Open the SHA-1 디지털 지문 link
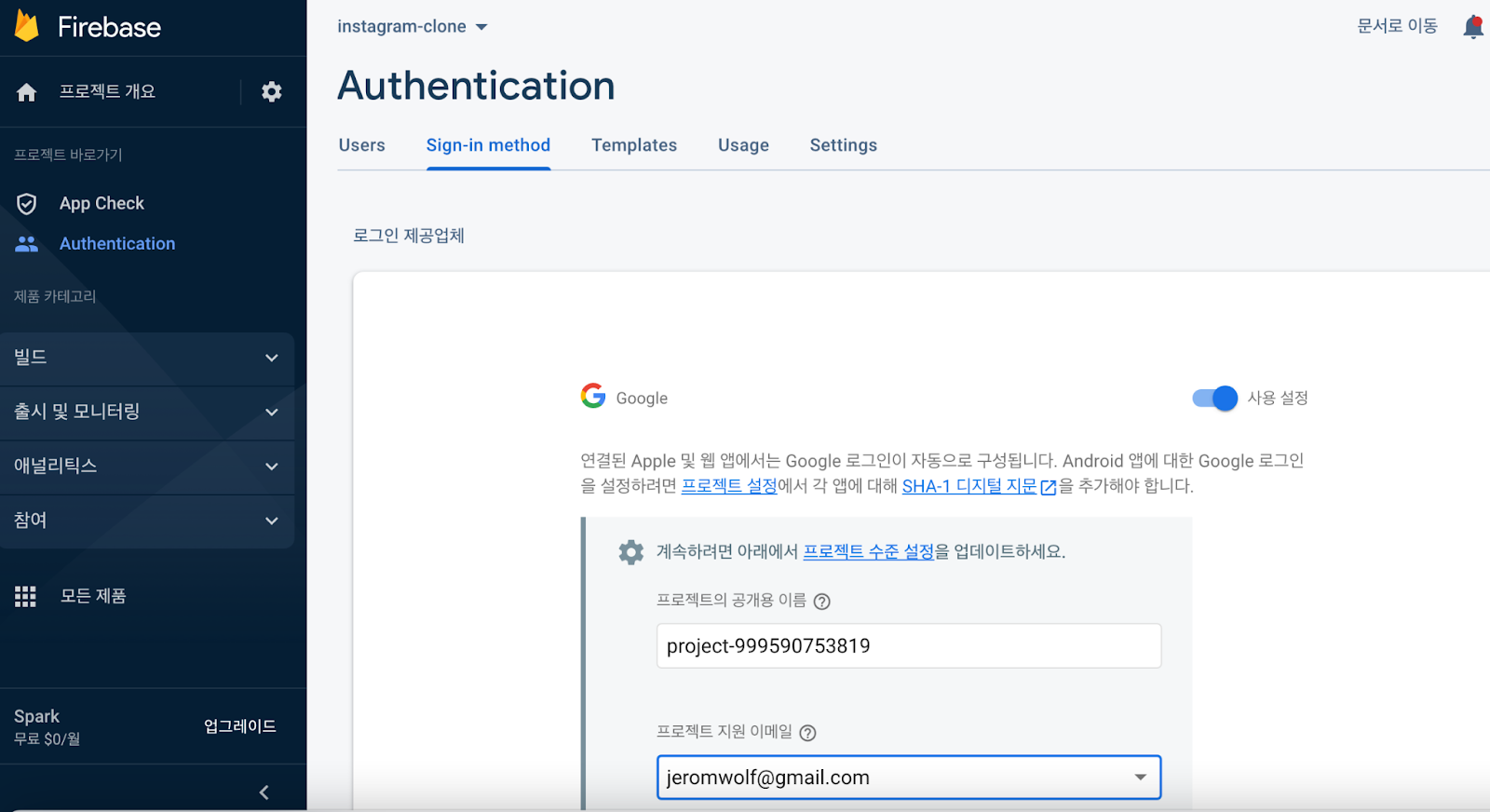 (x=969, y=486)
